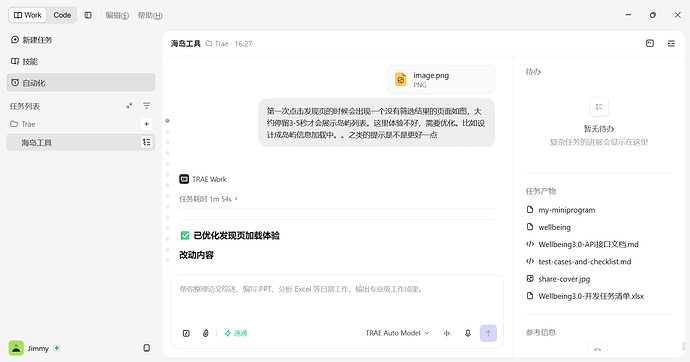The width and height of the screenshot is (690, 362).
Task: Send message with arrow button
Action: click(488, 333)
